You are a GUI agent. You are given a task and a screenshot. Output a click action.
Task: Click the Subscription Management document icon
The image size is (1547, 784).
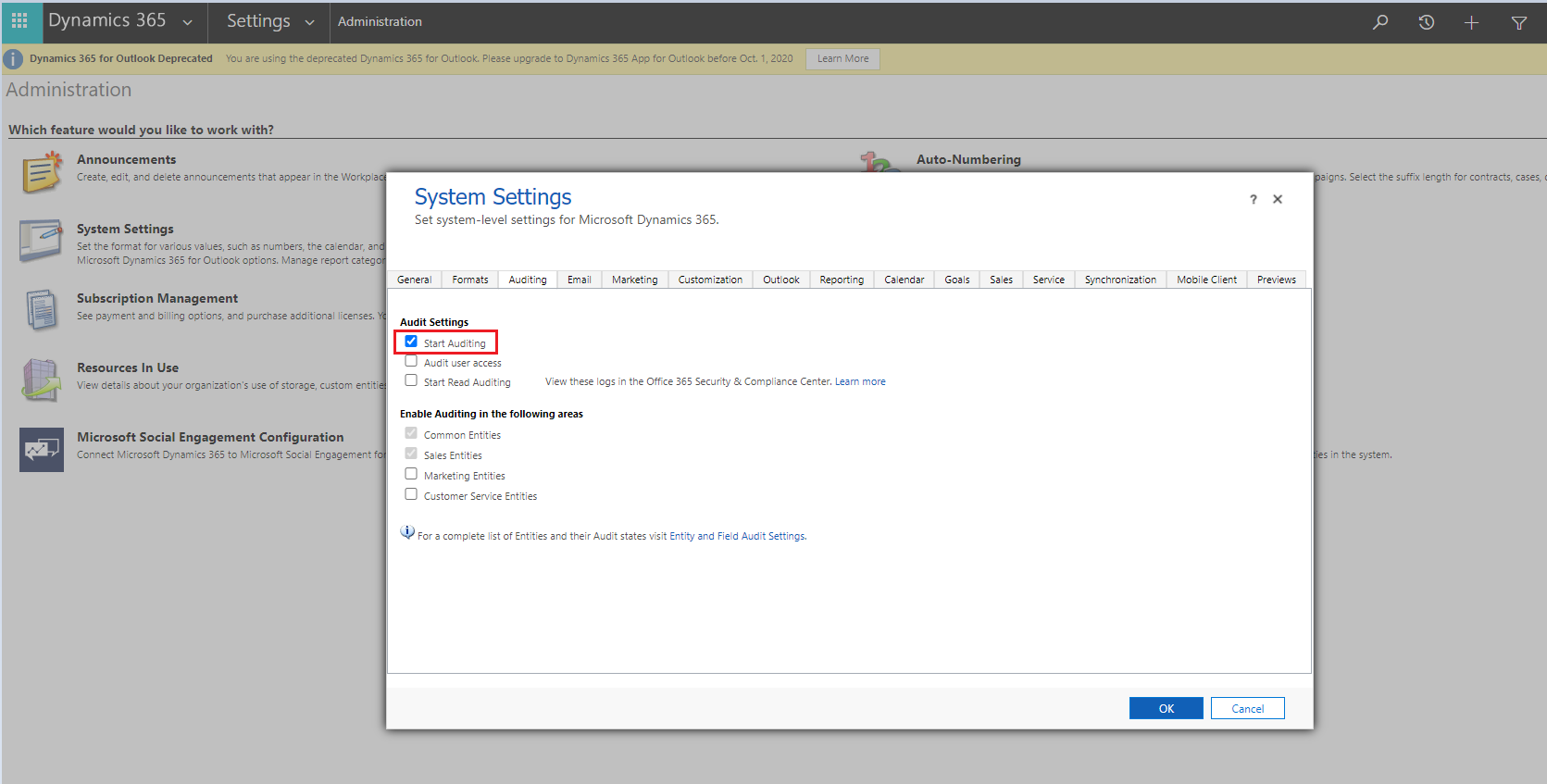pos(42,311)
